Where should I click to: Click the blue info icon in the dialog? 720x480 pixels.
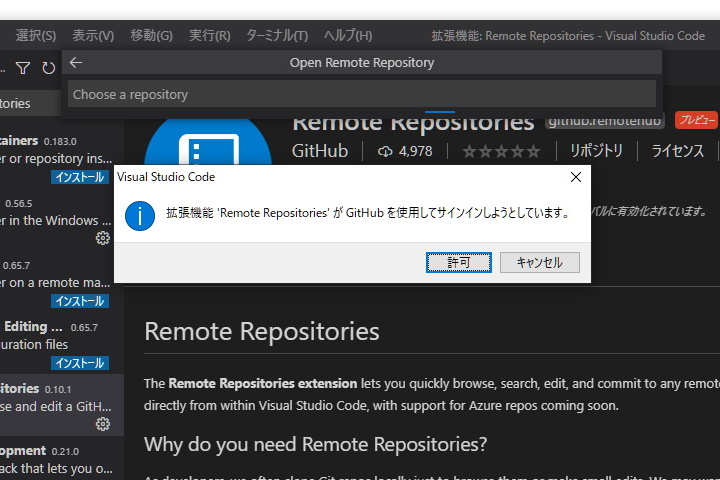coord(140,216)
